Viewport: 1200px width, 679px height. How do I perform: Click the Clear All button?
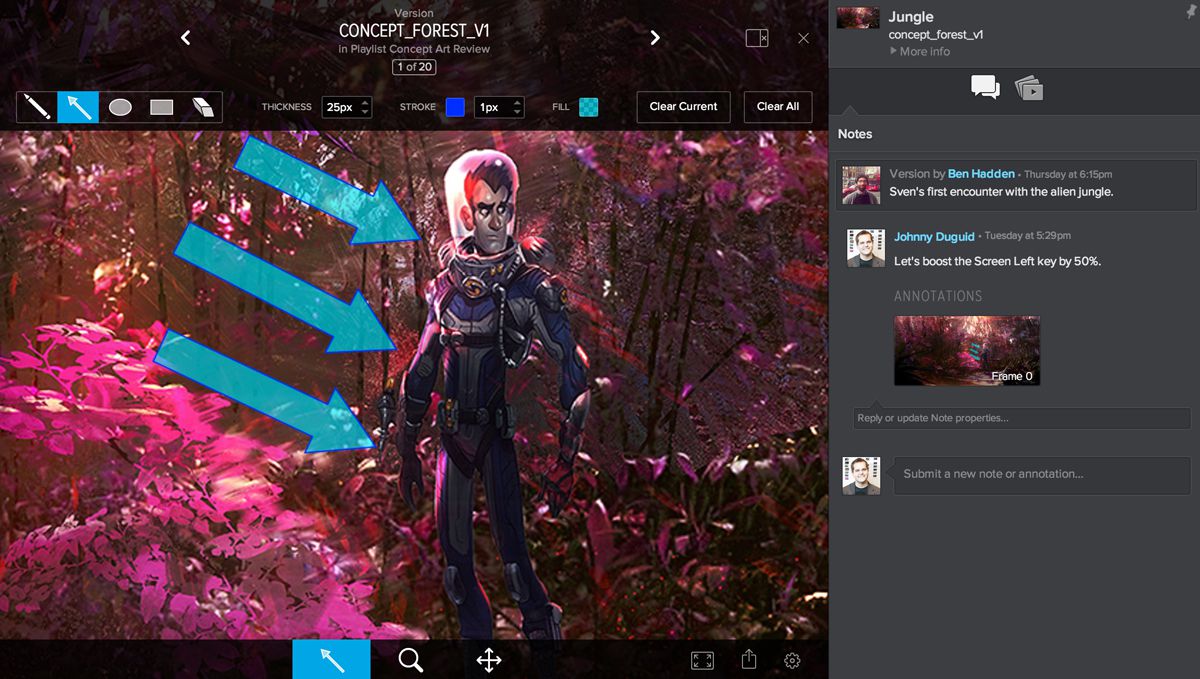(778, 107)
